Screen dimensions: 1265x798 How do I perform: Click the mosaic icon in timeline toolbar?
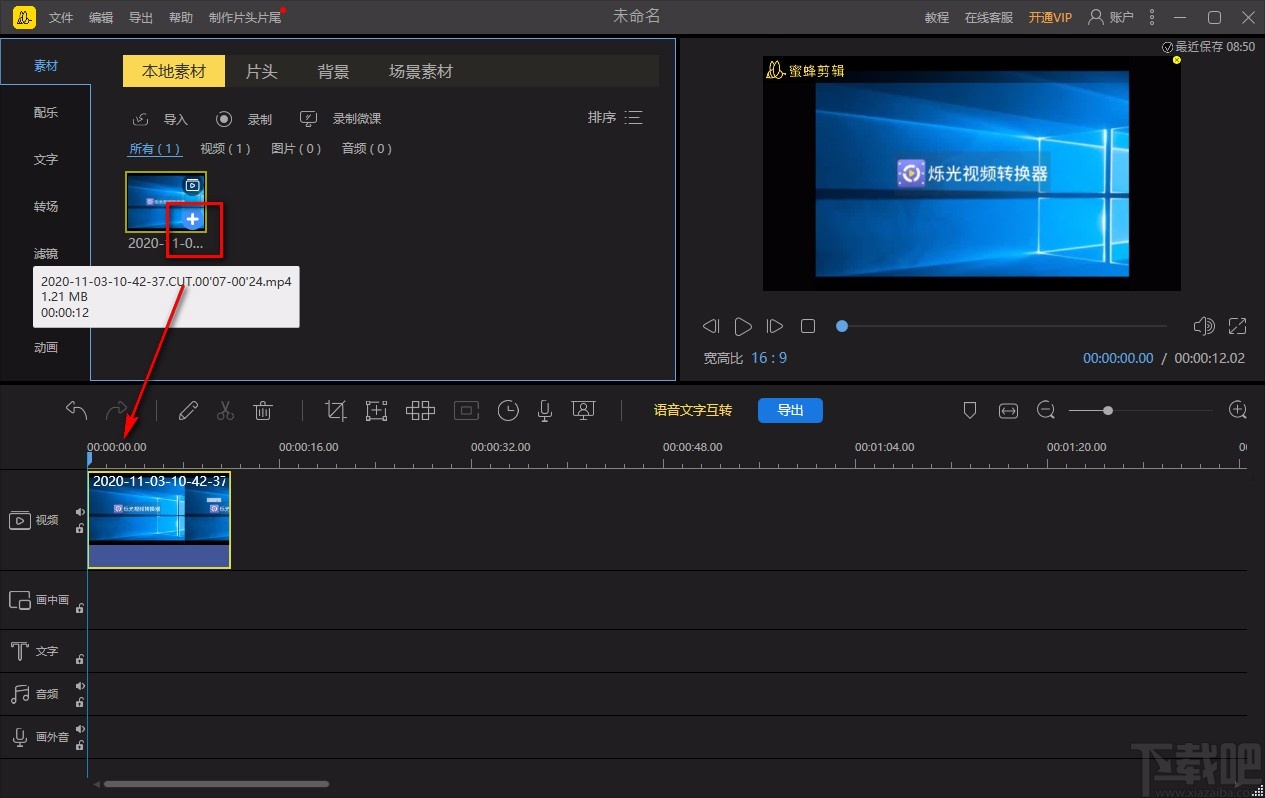click(420, 410)
